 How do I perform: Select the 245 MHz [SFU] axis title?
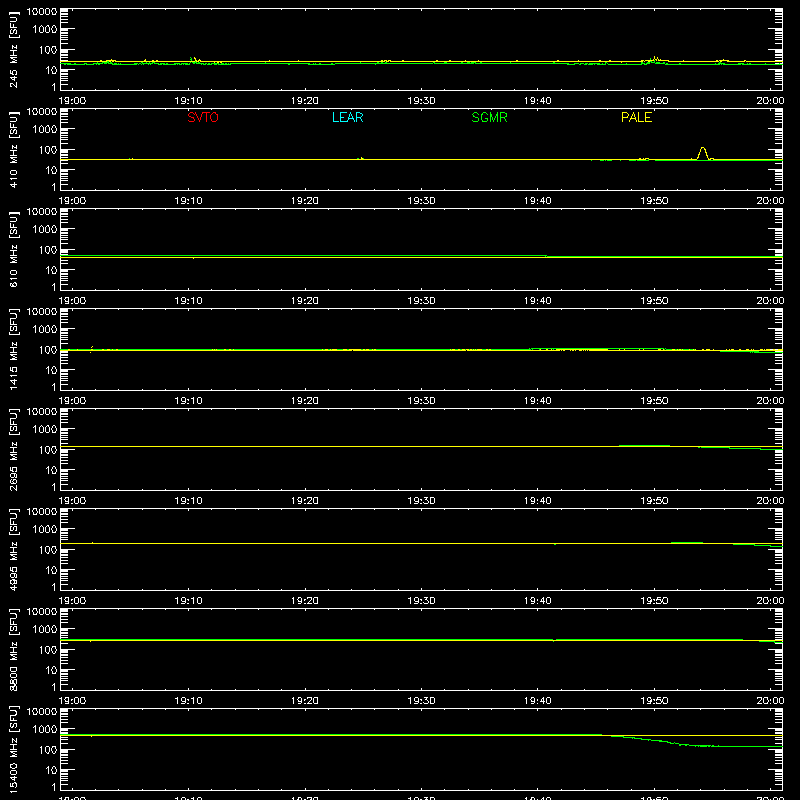13,49
